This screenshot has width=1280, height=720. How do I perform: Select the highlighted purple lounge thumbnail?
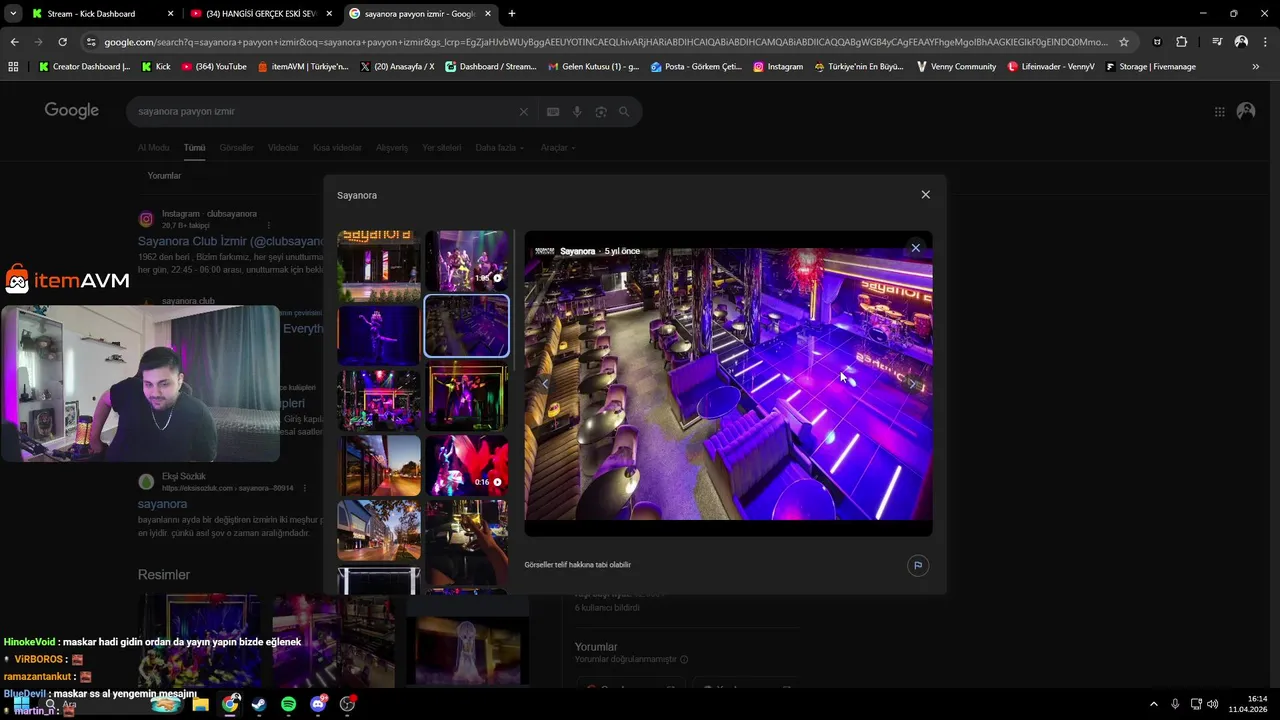click(467, 326)
